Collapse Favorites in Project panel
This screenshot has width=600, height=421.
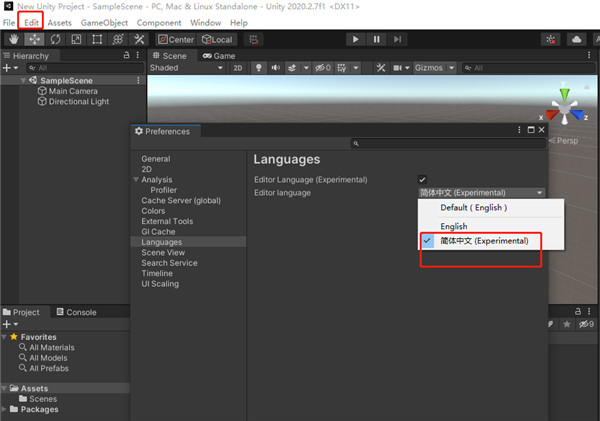[x=4, y=337]
